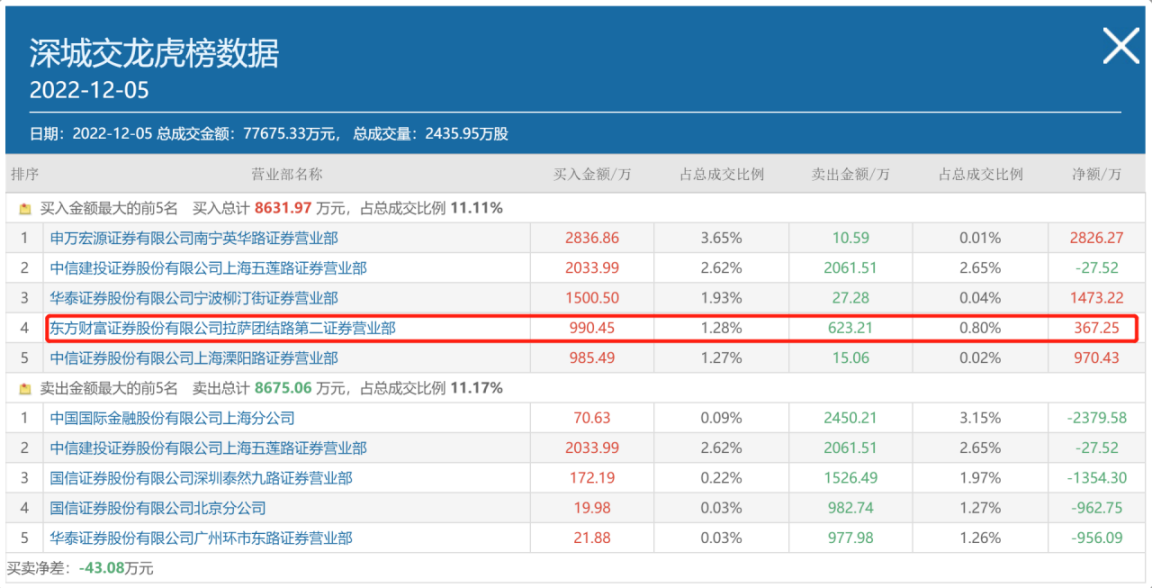Open 中信建投上海五莲路 link in the buy top-5 list
The image size is (1152, 588).
pos(208,268)
